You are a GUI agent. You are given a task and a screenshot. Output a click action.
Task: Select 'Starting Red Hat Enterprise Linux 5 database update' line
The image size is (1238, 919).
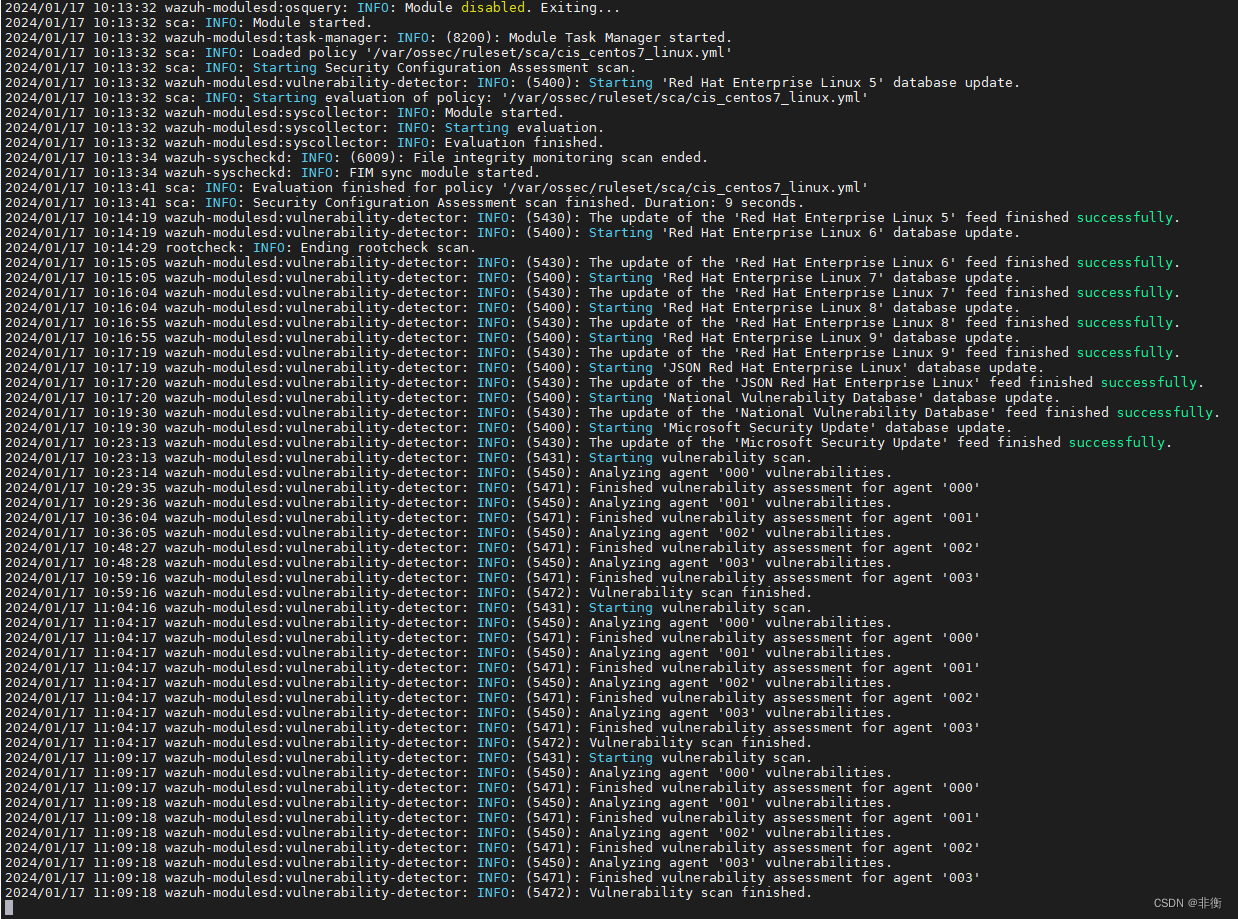512,83
